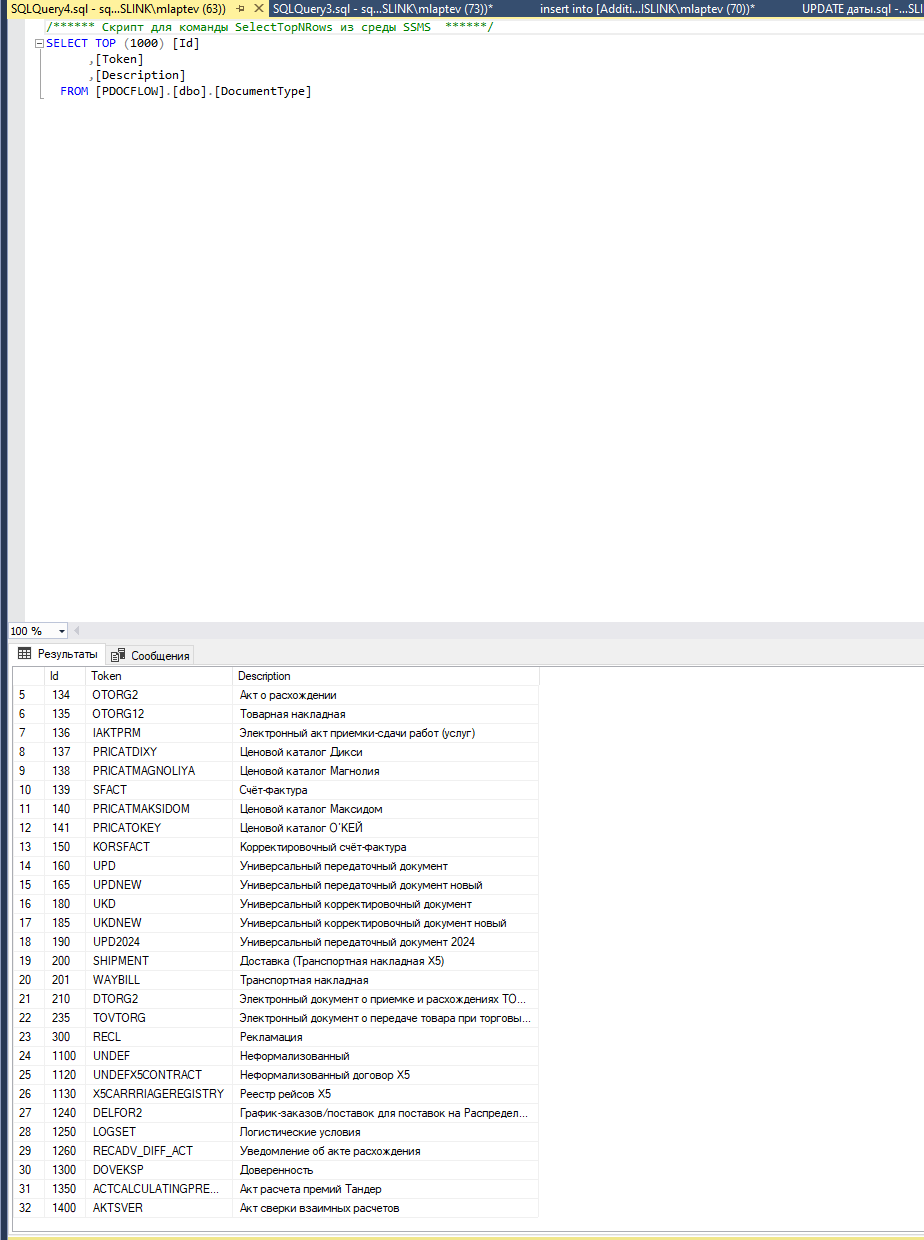Select the X5CARRRIAGEREGISTRY token cell
The width and height of the screenshot is (924, 1240).
coord(159,1094)
